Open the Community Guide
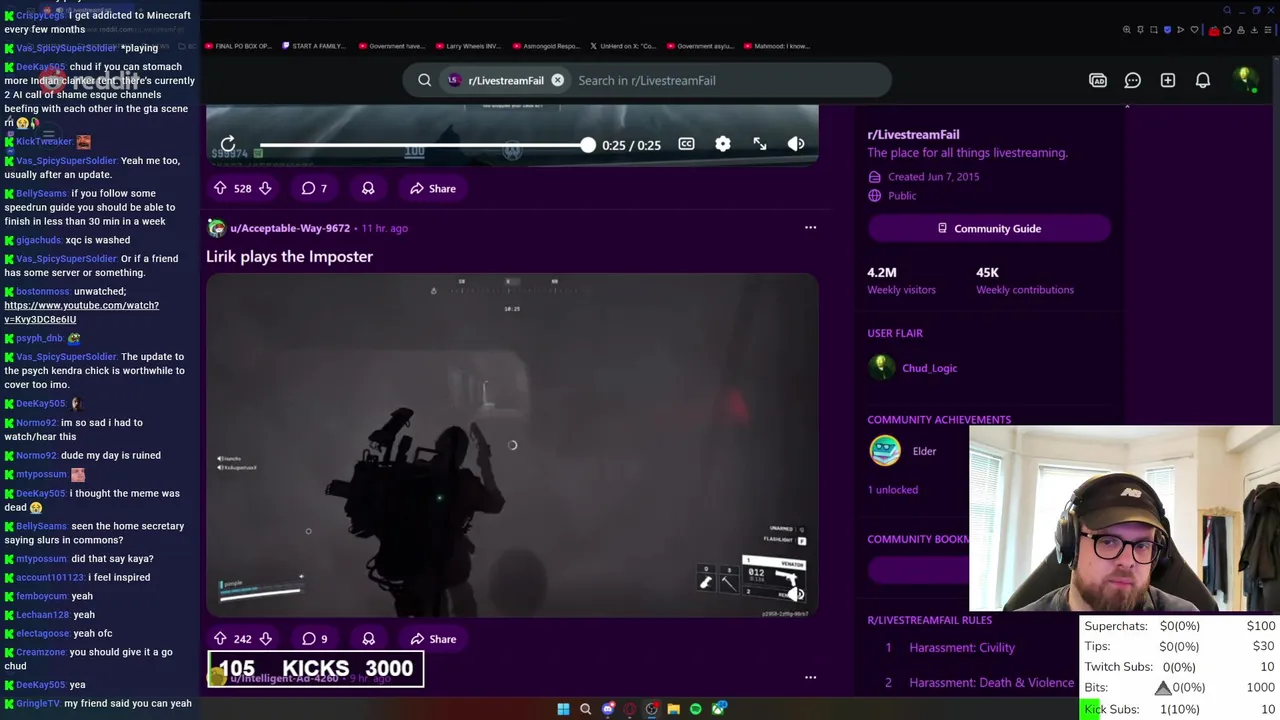The image size is (1280, 720). [x=989, y=228]
